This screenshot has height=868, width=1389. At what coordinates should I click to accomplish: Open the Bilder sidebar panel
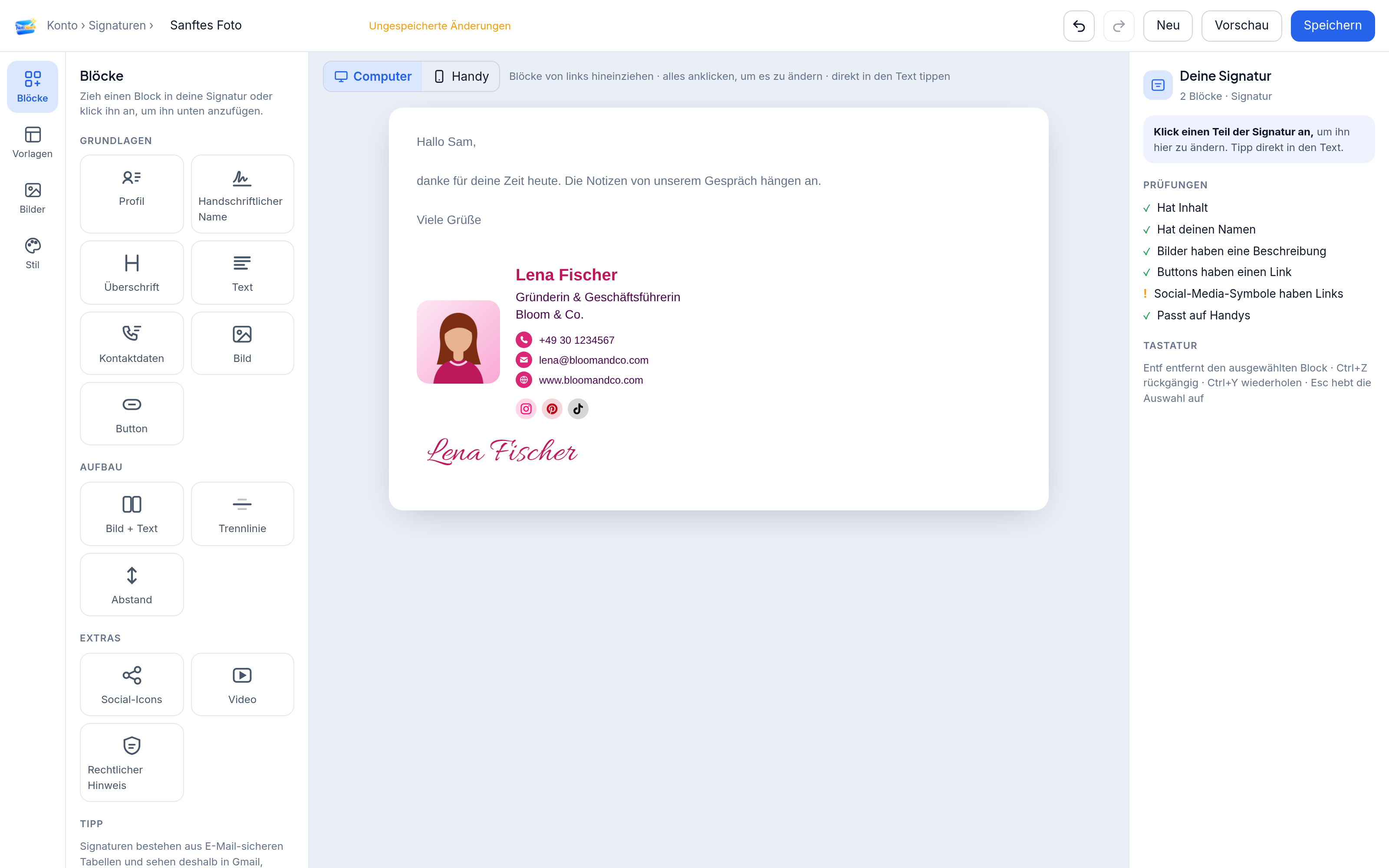click(33, 198)
